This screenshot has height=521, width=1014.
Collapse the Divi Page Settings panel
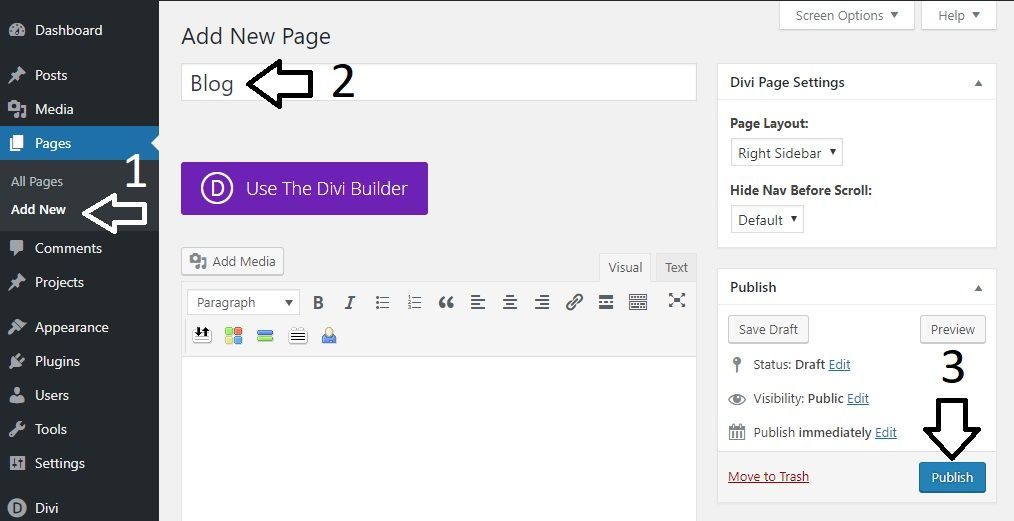tap(978, 82)
